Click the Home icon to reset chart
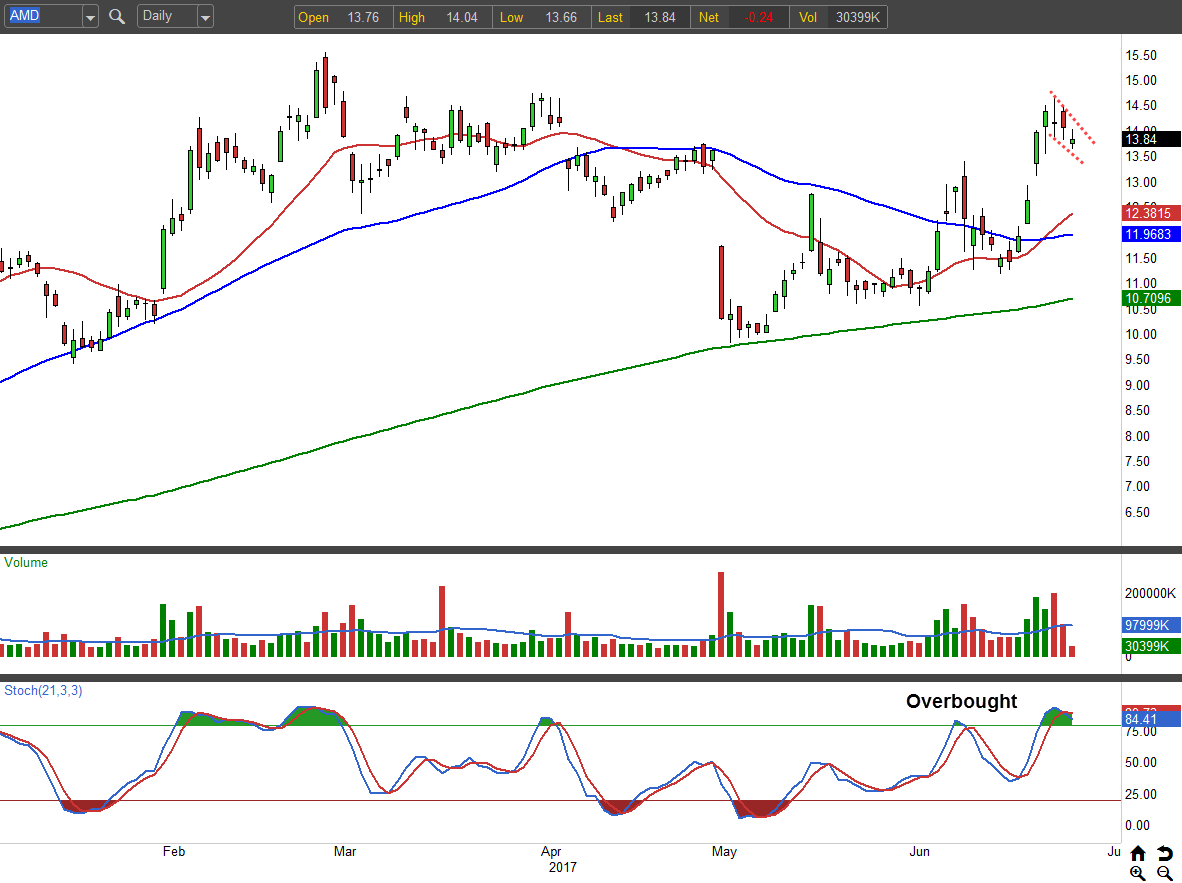This screenshot has height=883, width=1182. click(x=1138, y=853)
